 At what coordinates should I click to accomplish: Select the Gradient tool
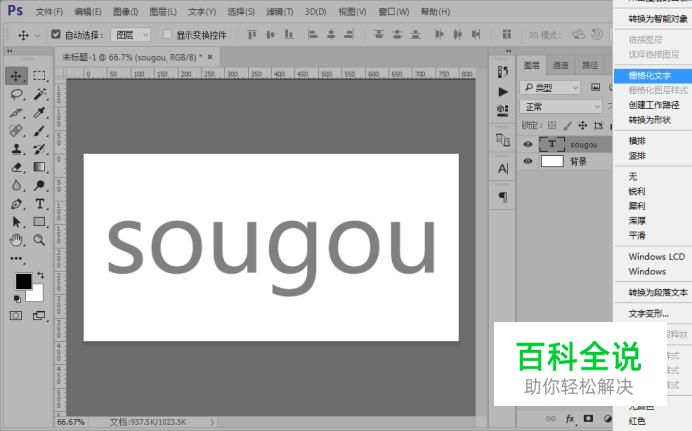click(39, 167)
